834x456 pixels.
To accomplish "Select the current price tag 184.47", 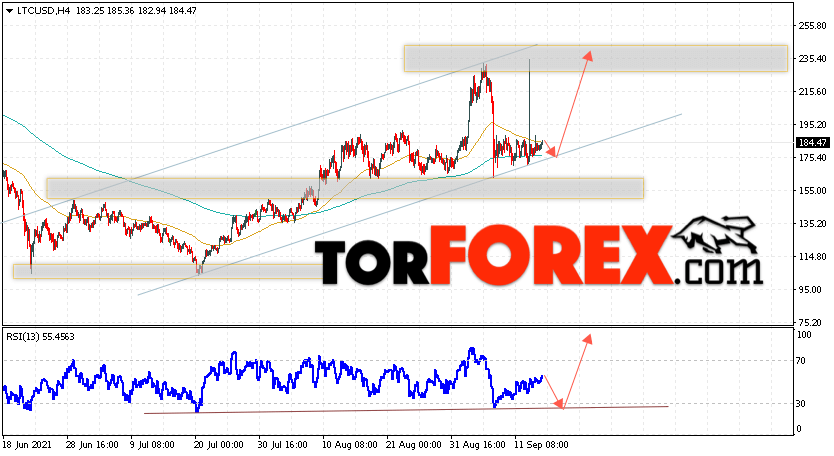I will click(x=812, y=143).
